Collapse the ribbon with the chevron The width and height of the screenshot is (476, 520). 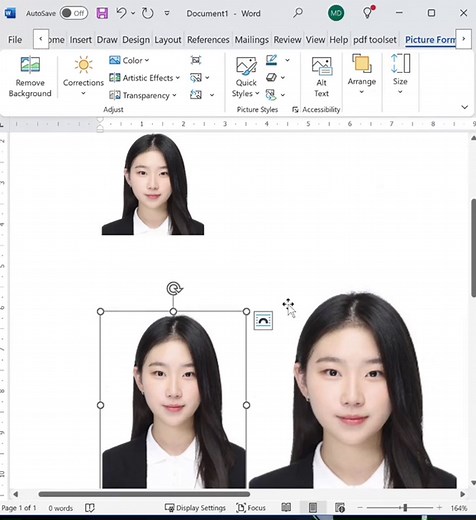[x=465, y=107]
